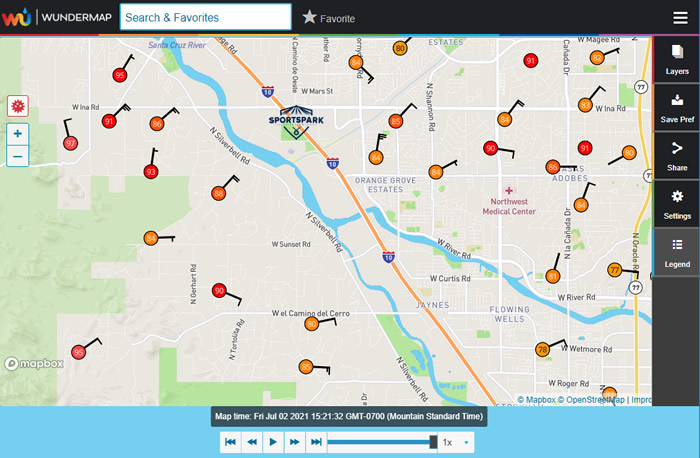Step back one frame
This screenshot has height=458, width=700.
[252, 442]
